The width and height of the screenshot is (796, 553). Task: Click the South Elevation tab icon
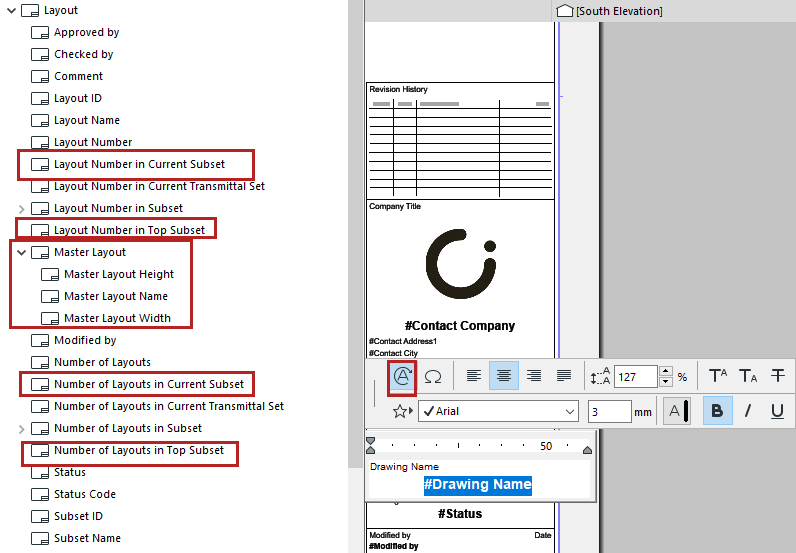click(565, 11)
